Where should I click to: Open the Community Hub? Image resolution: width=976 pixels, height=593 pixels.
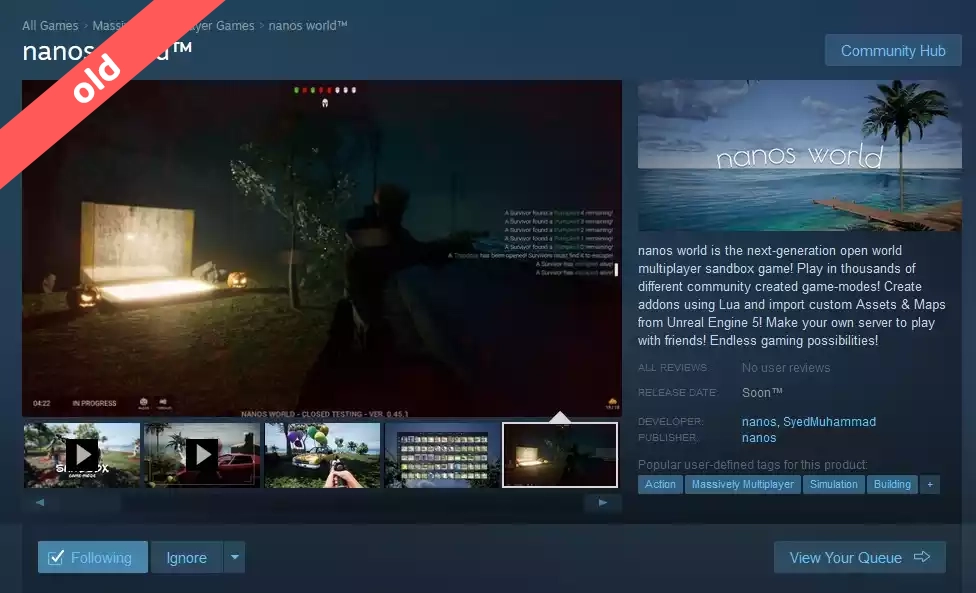893,50
